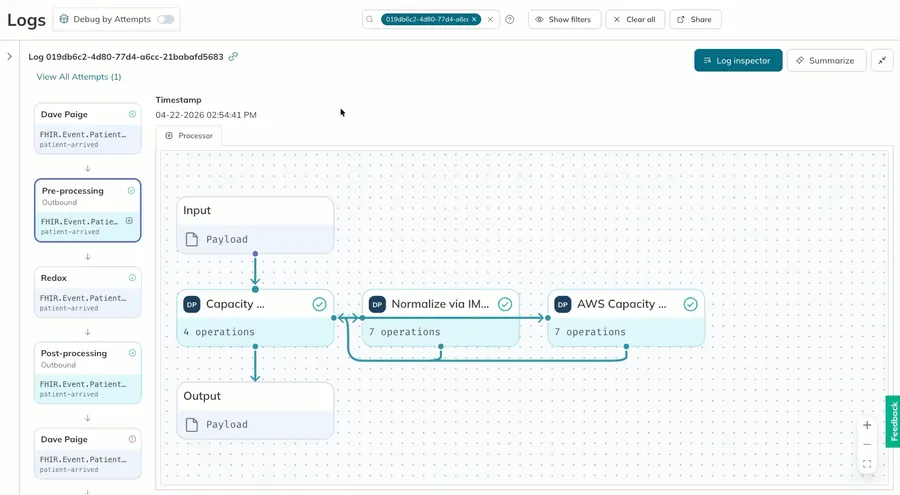Open the AWS Capacity ... node
Screen dimensions: 900x495
(x=626, y=318)
